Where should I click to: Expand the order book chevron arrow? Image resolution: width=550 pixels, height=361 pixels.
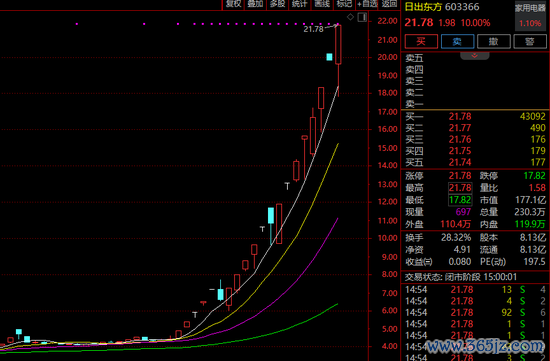[475, 56]
